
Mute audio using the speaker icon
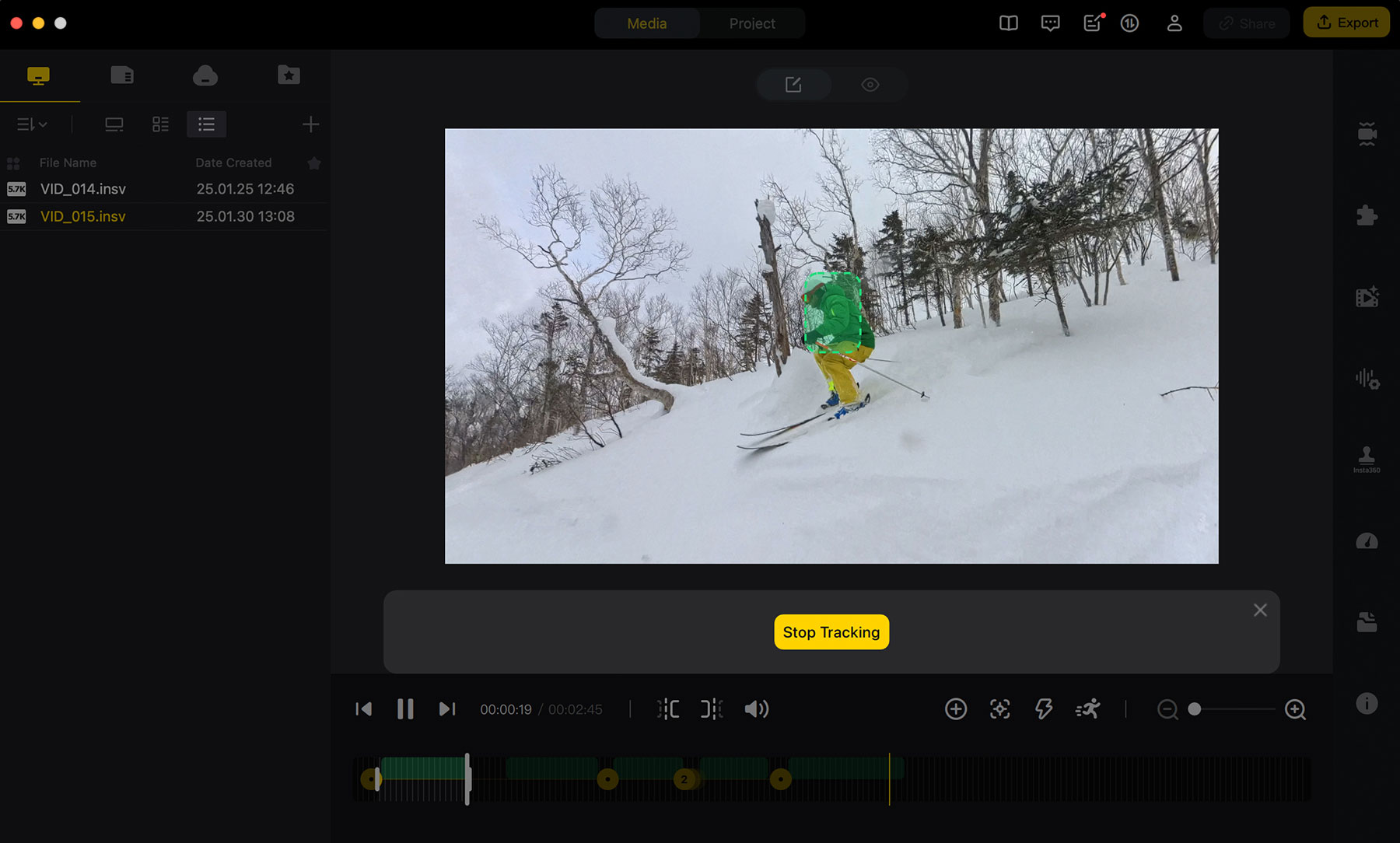click(756, 709)
